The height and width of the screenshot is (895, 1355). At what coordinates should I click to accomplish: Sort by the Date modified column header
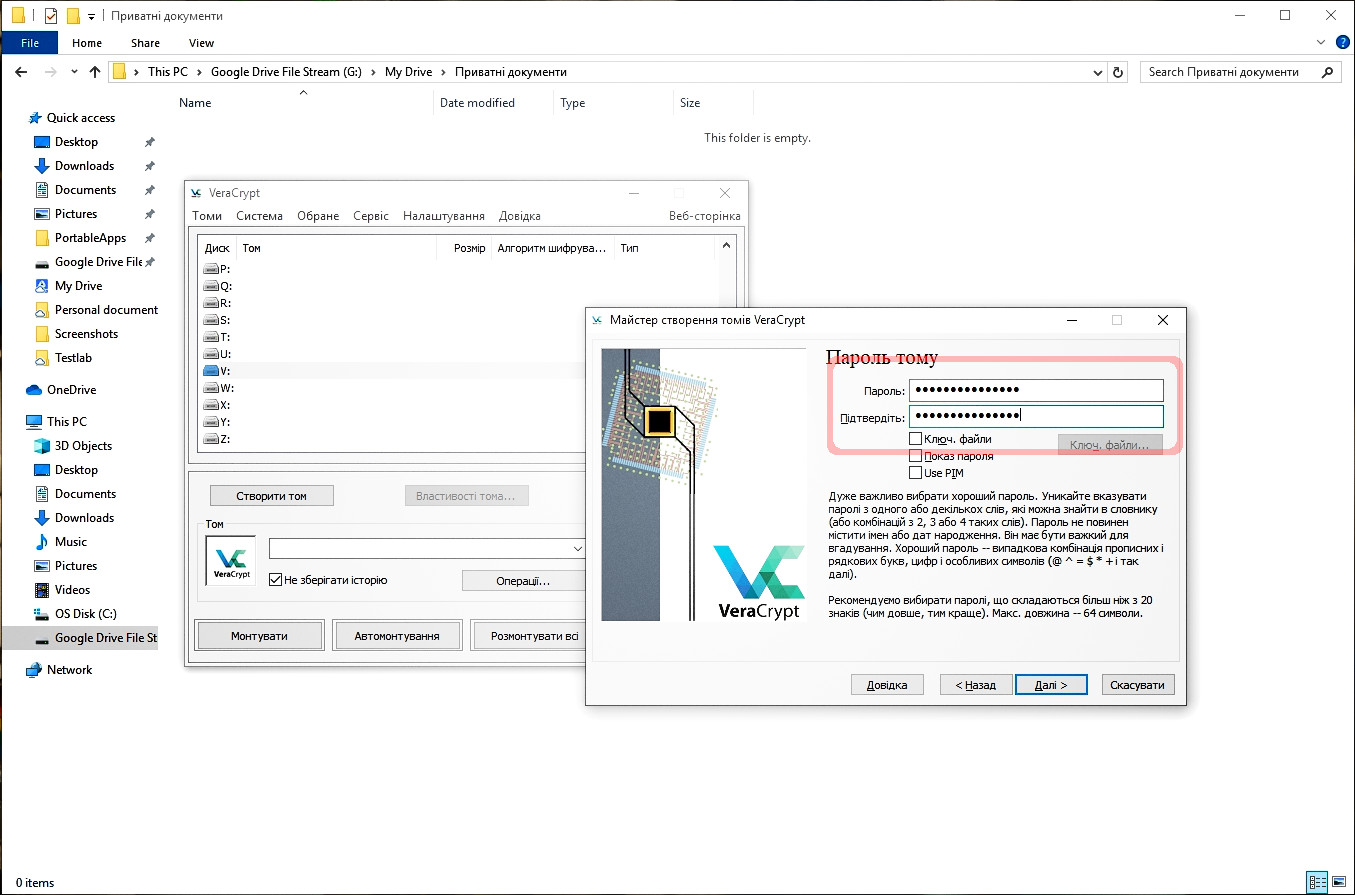pos(494,103)
